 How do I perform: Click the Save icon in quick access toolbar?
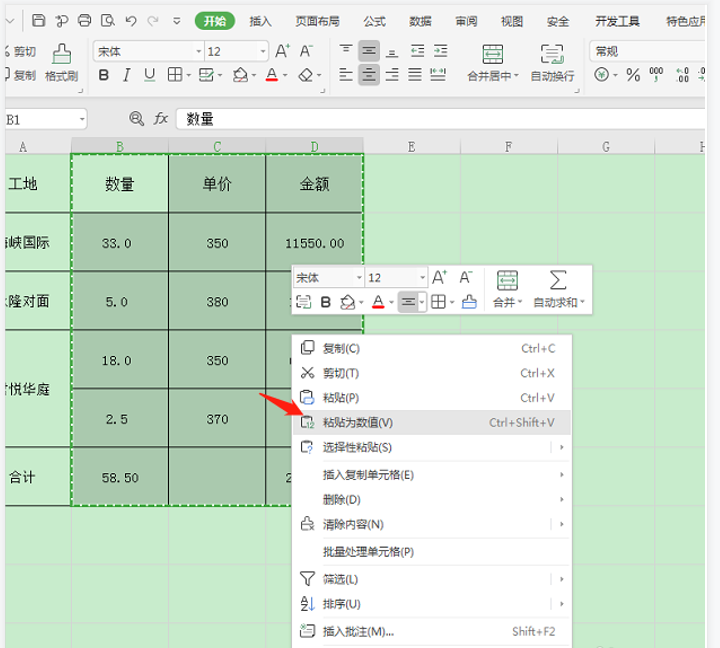coord(39,21)
